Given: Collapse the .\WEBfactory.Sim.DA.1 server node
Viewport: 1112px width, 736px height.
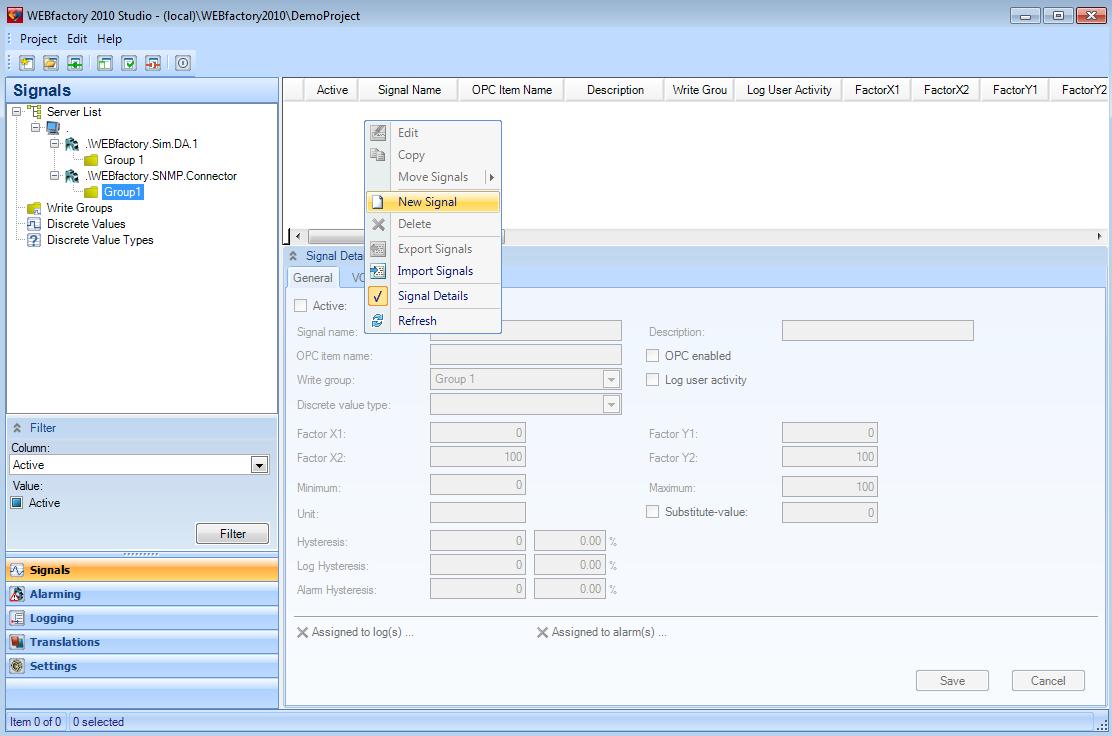Looking at the screenshot, I should 55,144.
